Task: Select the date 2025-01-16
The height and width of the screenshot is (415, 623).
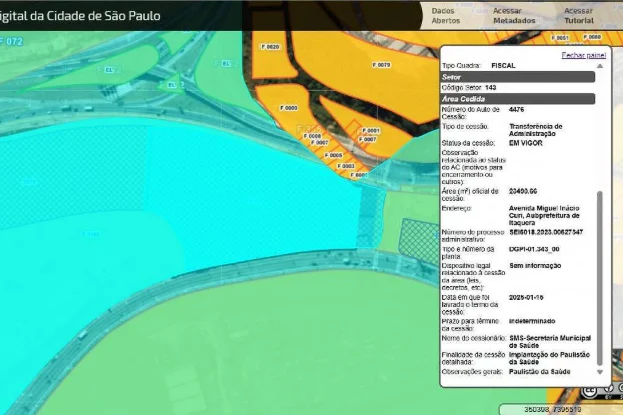Action: [526, 297]
